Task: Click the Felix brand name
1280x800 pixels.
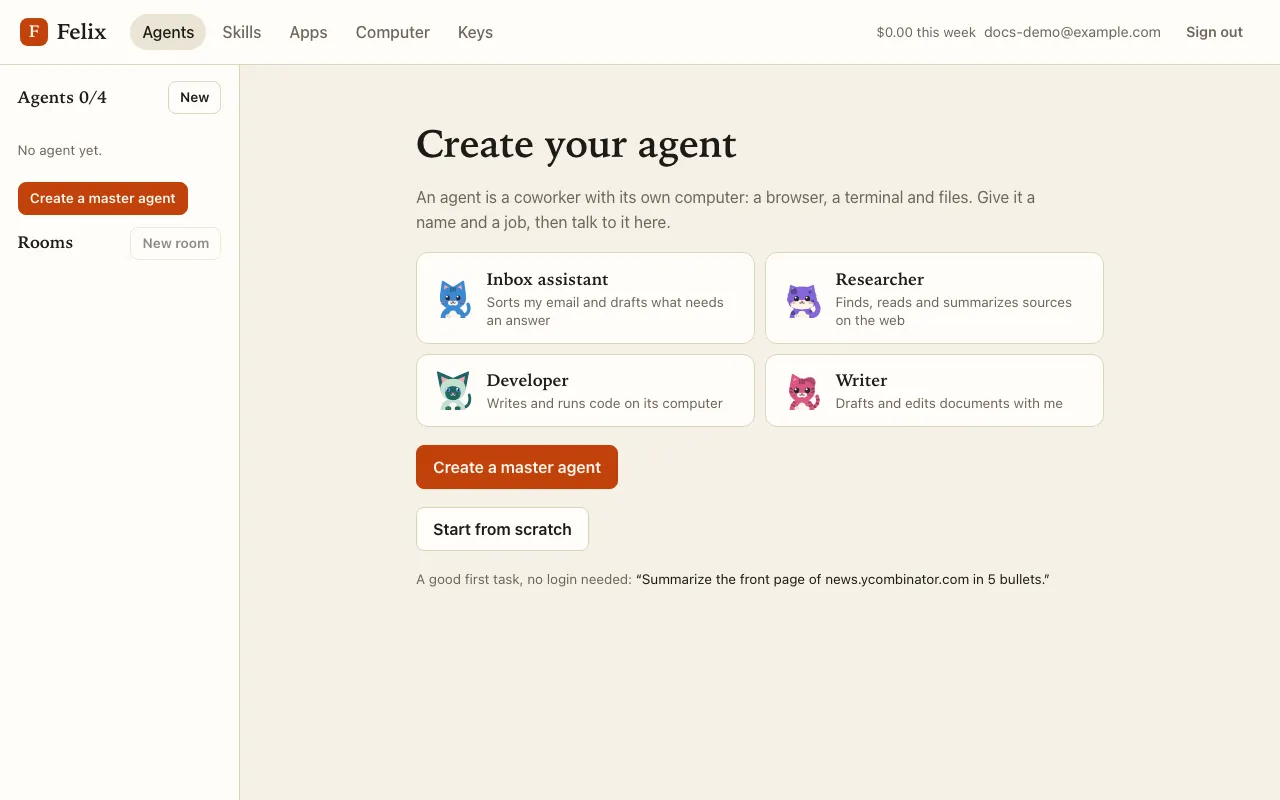Action: (81, 32)
